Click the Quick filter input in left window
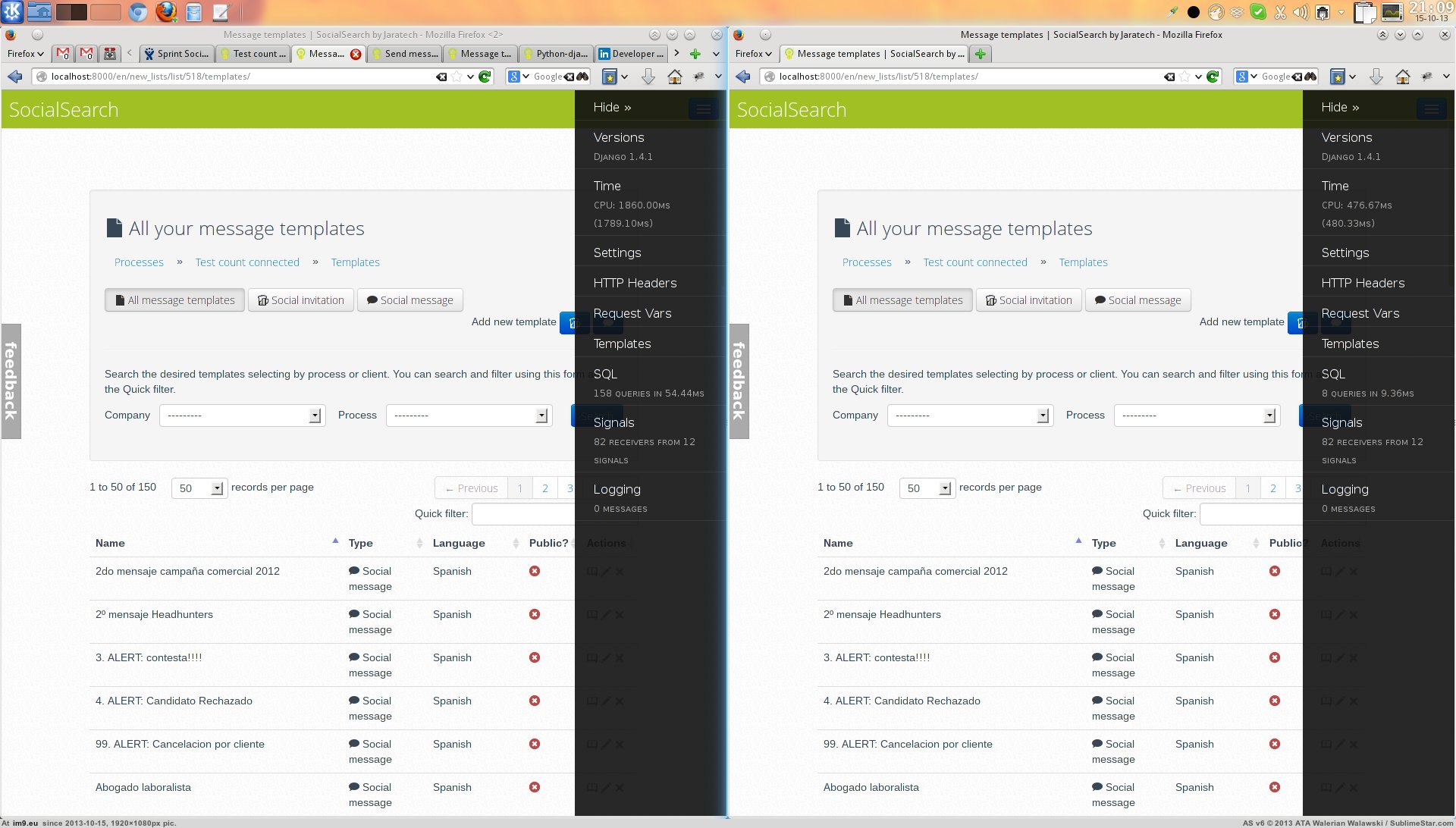Image resolution: width=1456 pixels, height=828 pixels. pos(523,514)
